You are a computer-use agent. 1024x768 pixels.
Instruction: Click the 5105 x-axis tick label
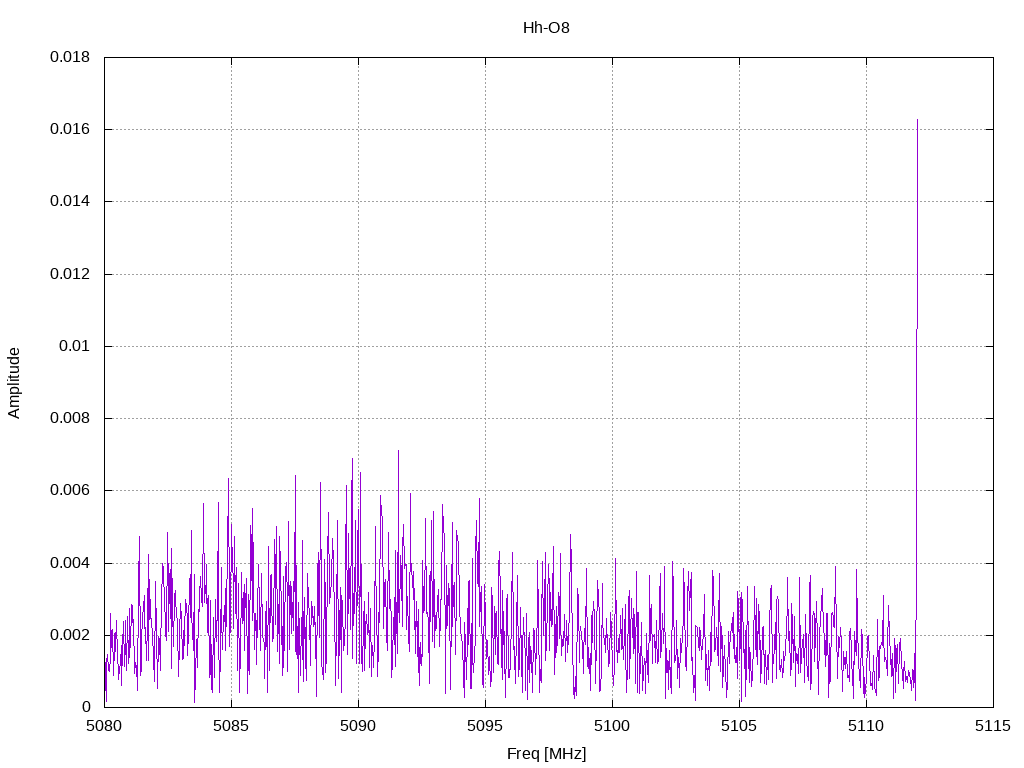pos(739,726)
